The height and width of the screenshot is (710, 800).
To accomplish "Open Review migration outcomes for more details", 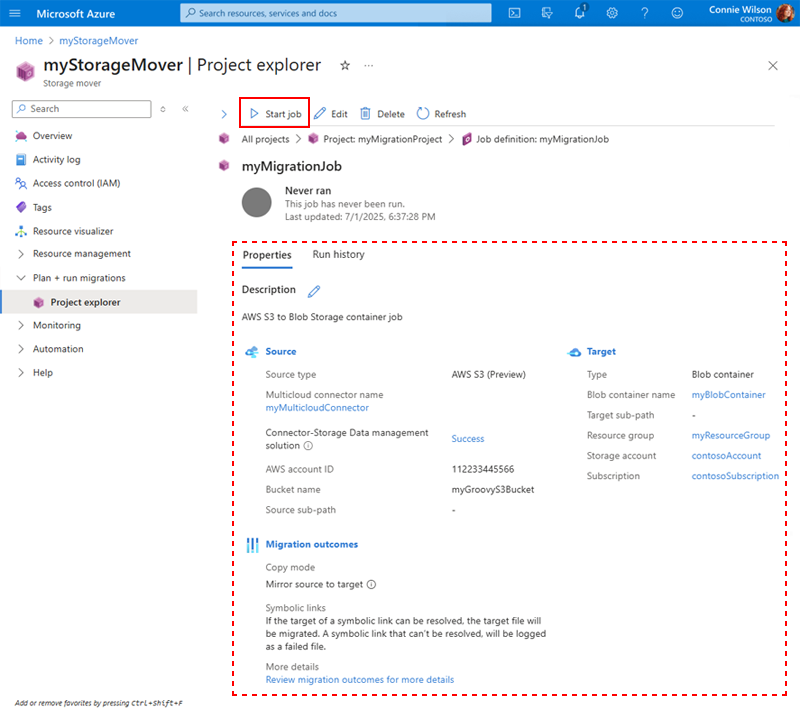I will pos(360,680).
